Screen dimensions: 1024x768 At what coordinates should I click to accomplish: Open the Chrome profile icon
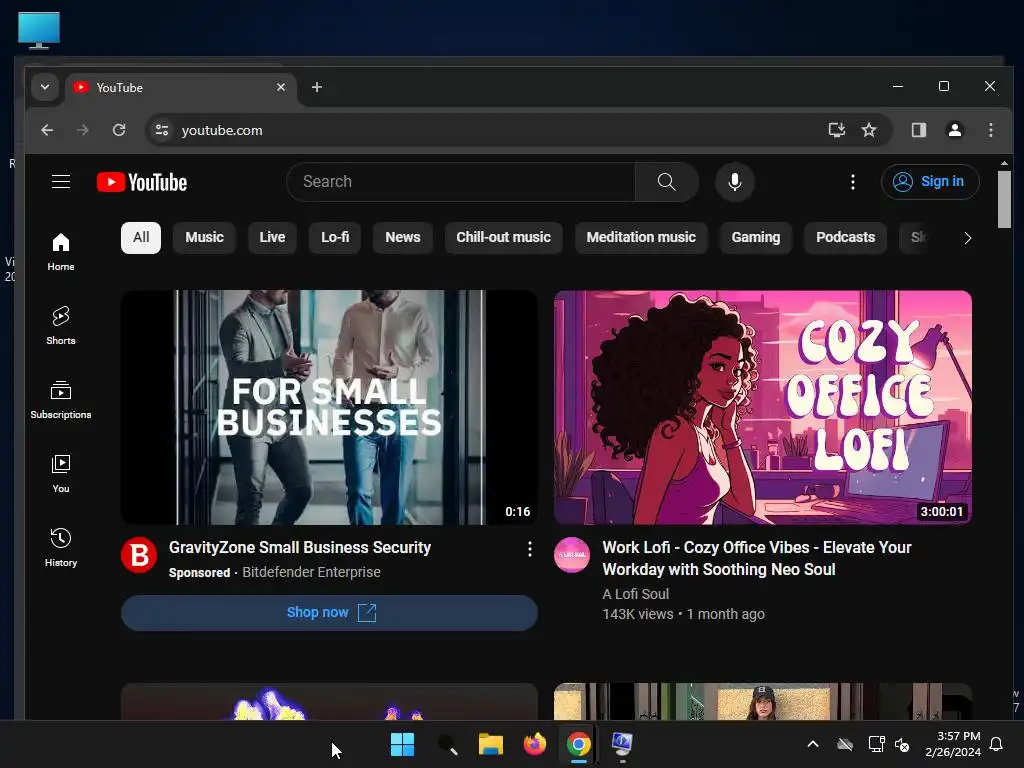(955, 130)
